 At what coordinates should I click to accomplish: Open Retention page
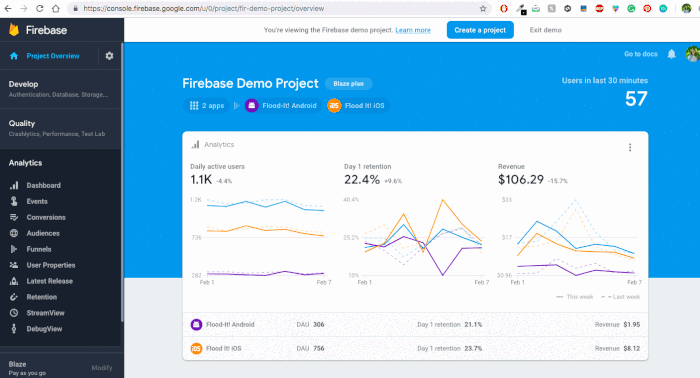pos(42,297)
